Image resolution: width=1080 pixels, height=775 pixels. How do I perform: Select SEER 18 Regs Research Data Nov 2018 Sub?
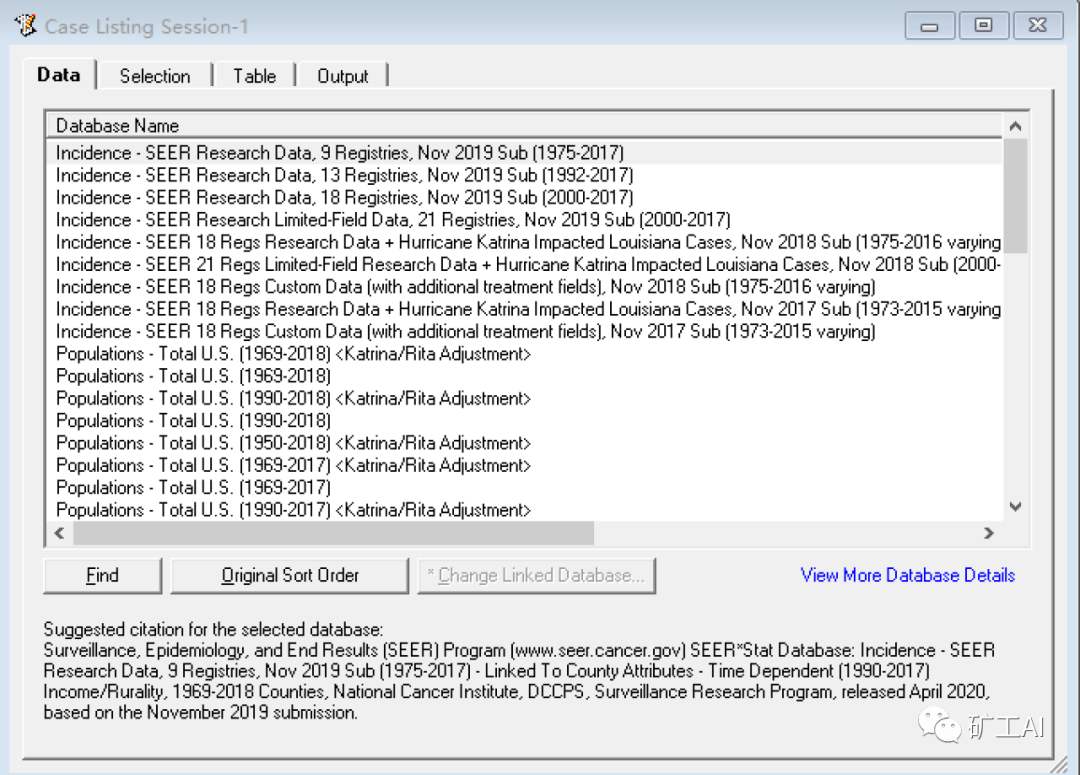(x=524, y=242)
